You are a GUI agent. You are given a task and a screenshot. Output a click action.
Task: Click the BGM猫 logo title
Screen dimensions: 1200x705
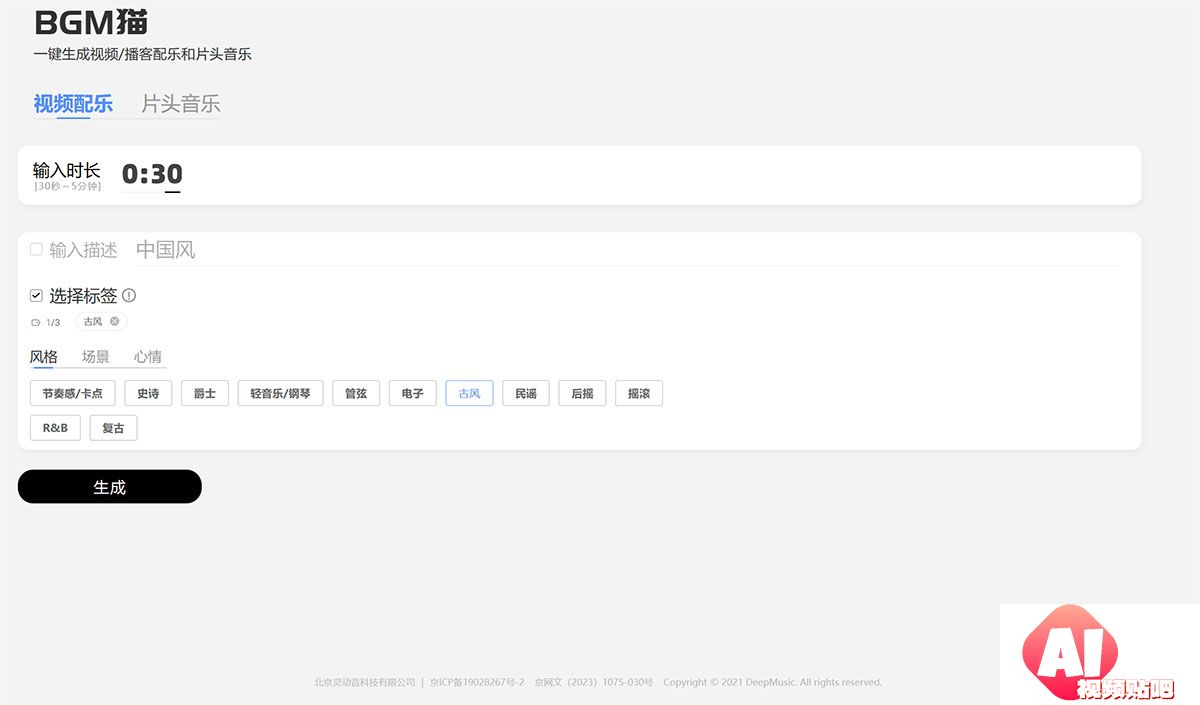pyautogui.click(x=91, y=22)
